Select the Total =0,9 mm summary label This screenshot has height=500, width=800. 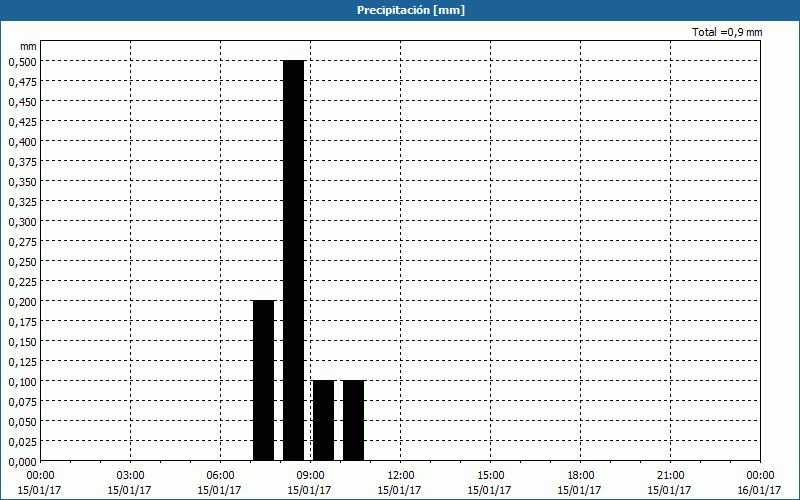[x=727, y=32]
